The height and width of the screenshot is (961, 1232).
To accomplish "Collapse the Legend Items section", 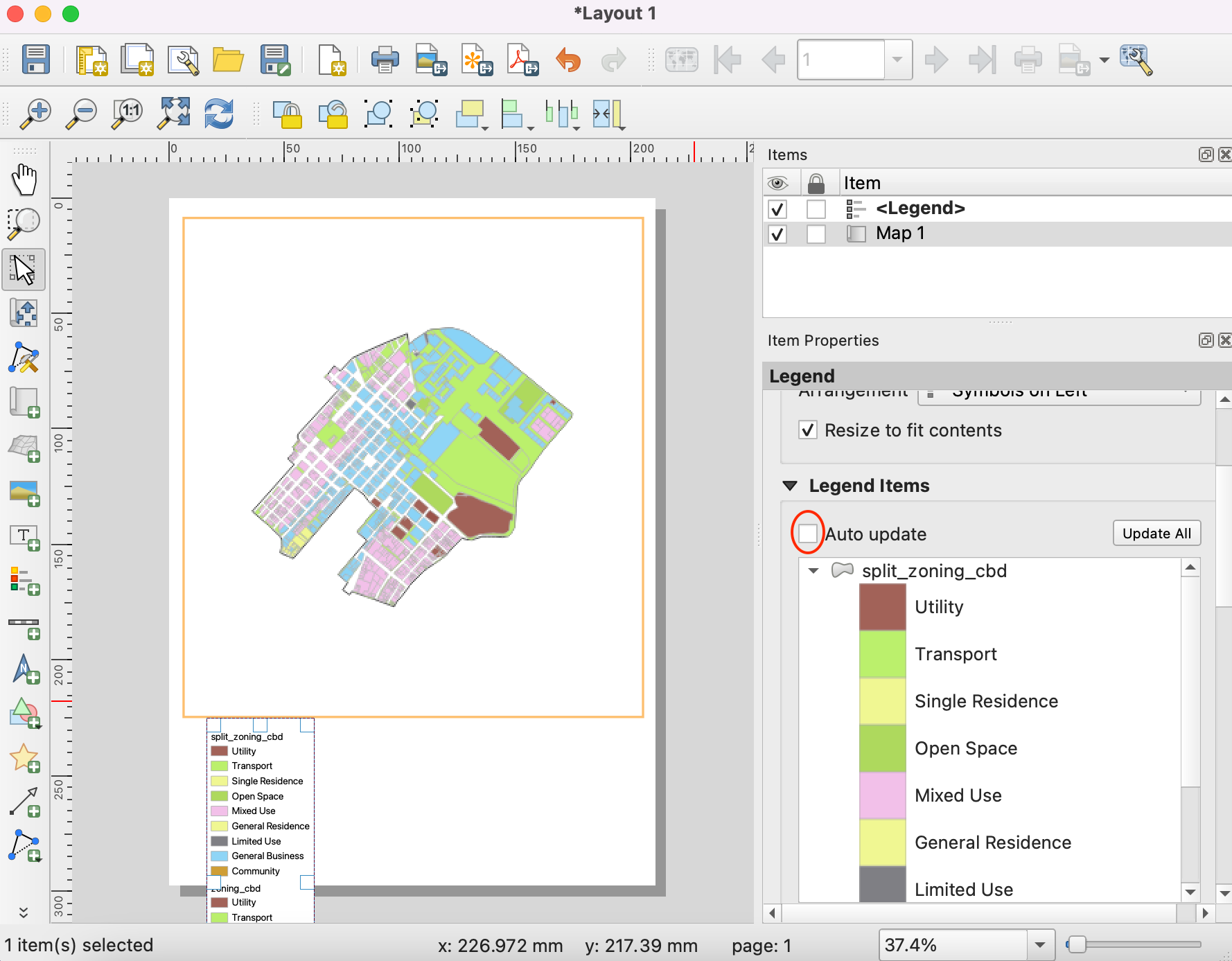I will tap(790, 486).
